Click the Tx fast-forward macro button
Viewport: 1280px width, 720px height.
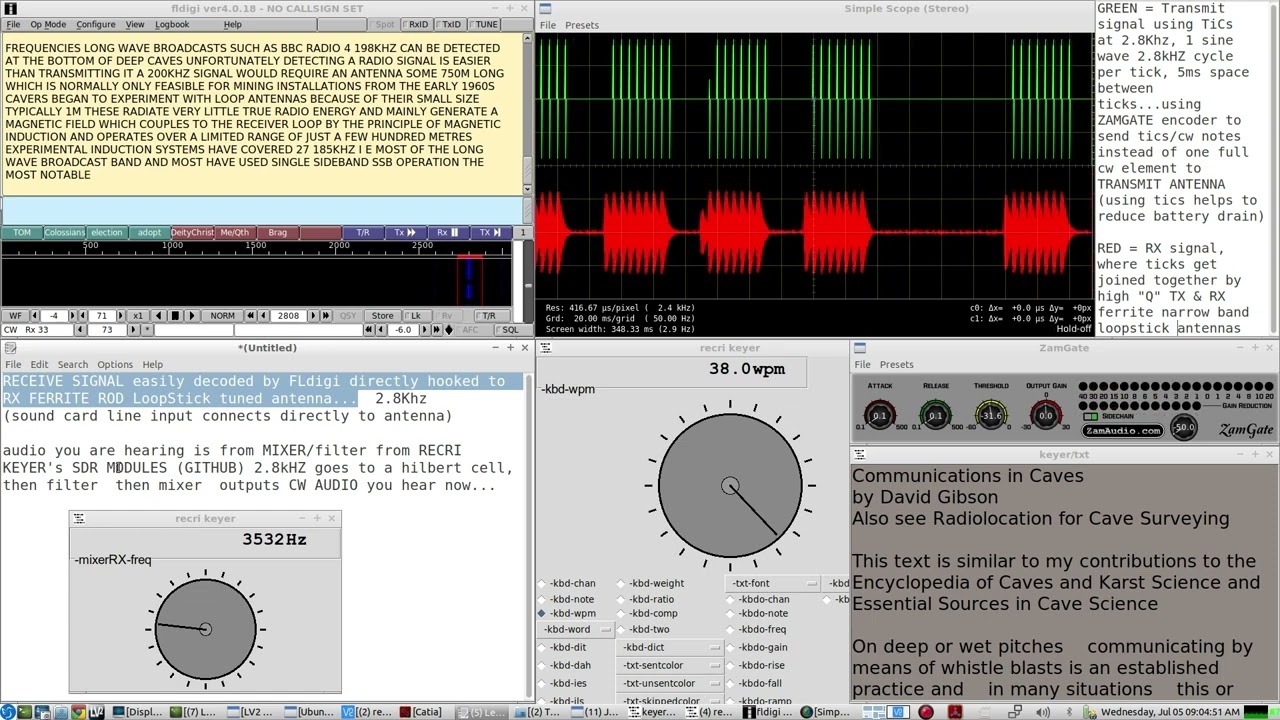point(405,233)
